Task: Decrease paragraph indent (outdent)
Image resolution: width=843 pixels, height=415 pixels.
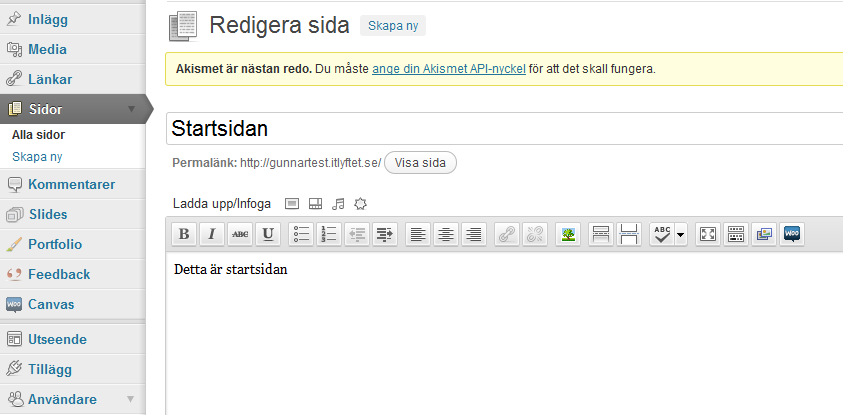Action: pyautogui.click(x=357, y=234)
